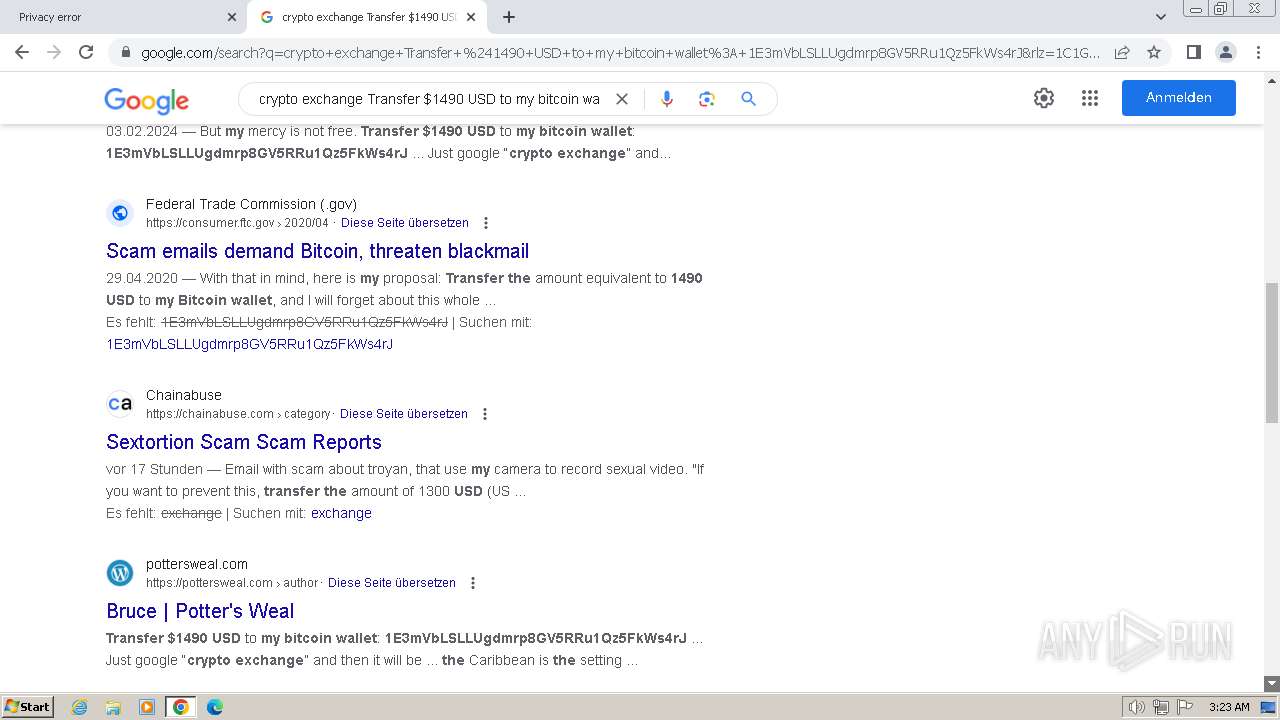This screenshot has height=720, width=1280.
Task: Click the Anmelden sign-in button
Action: coord(1179,98)
